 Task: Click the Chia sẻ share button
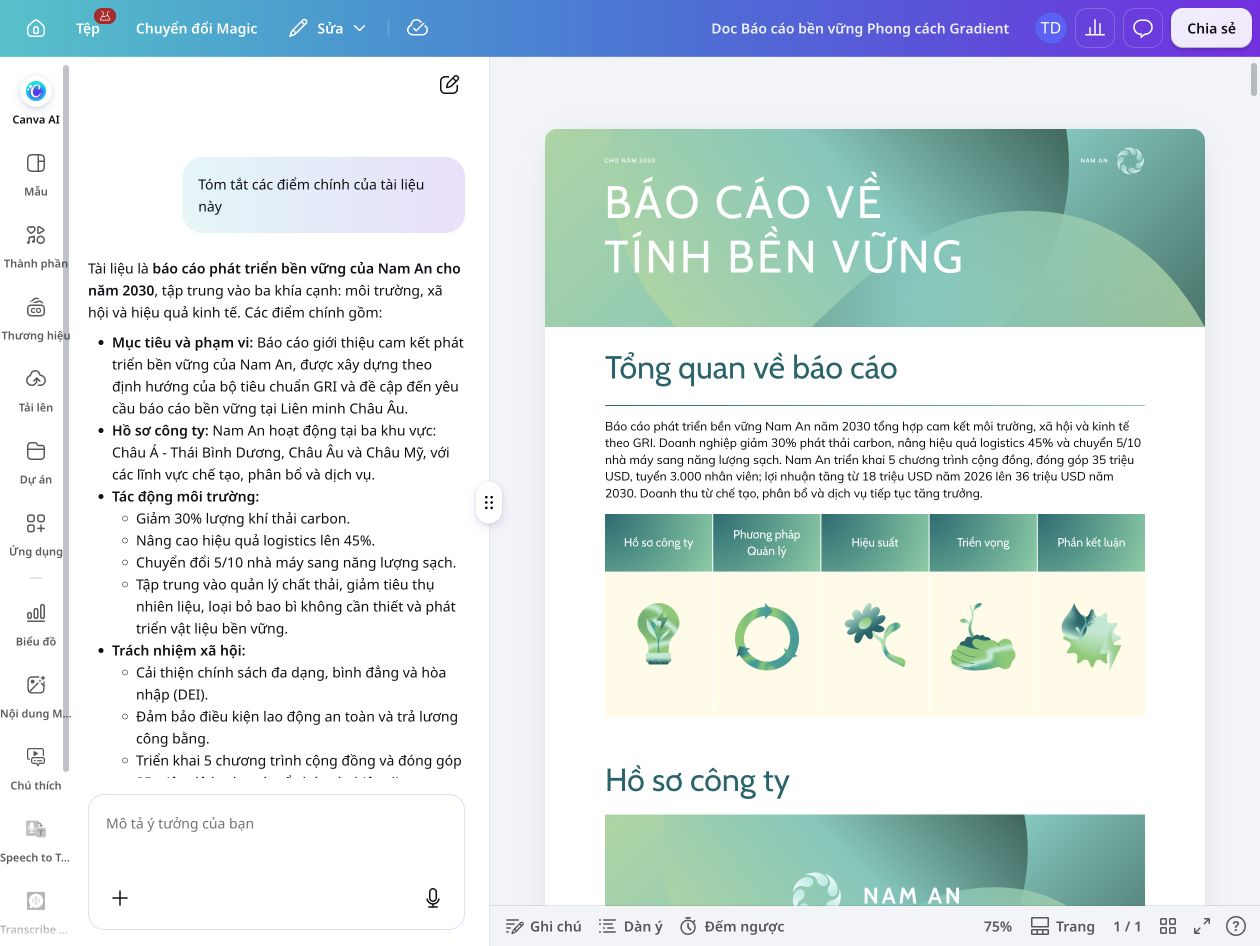point(1211,28)
